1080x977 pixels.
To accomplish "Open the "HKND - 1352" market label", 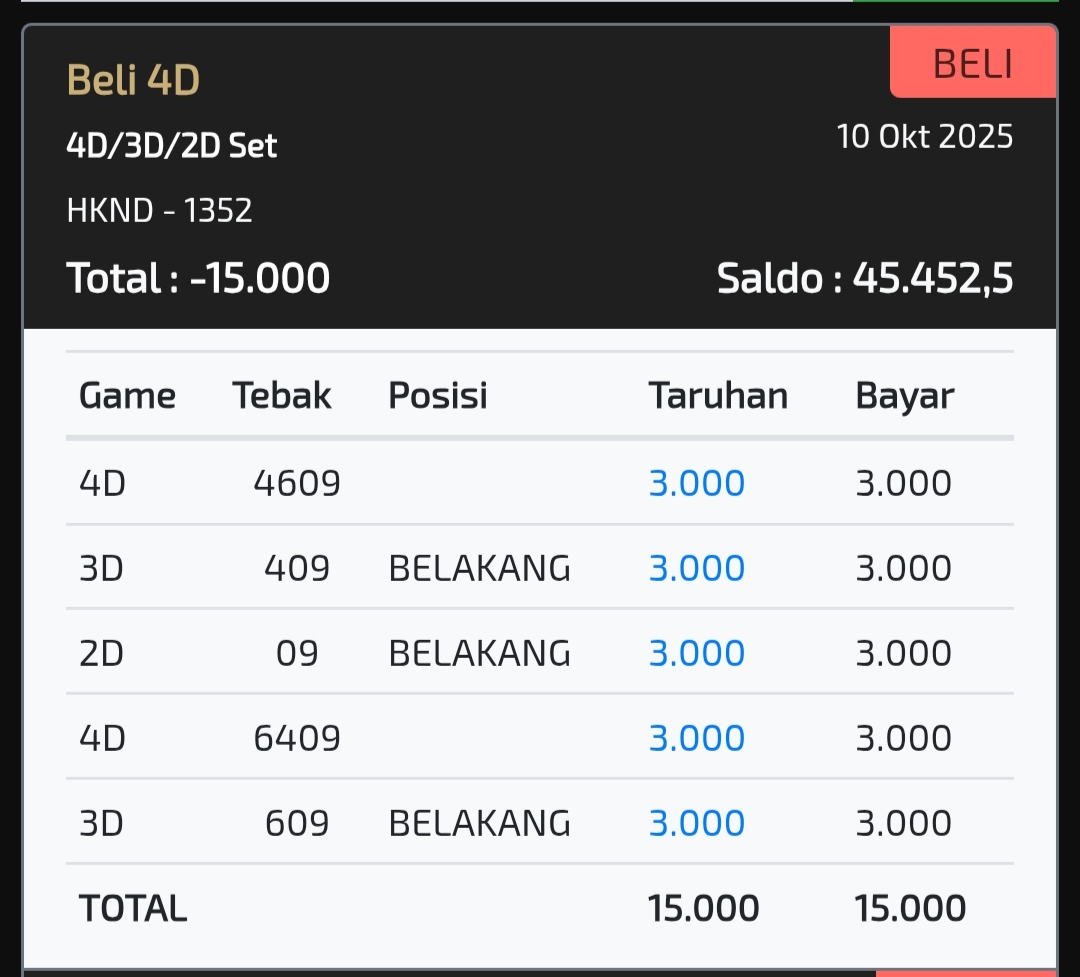I will 159,210.
